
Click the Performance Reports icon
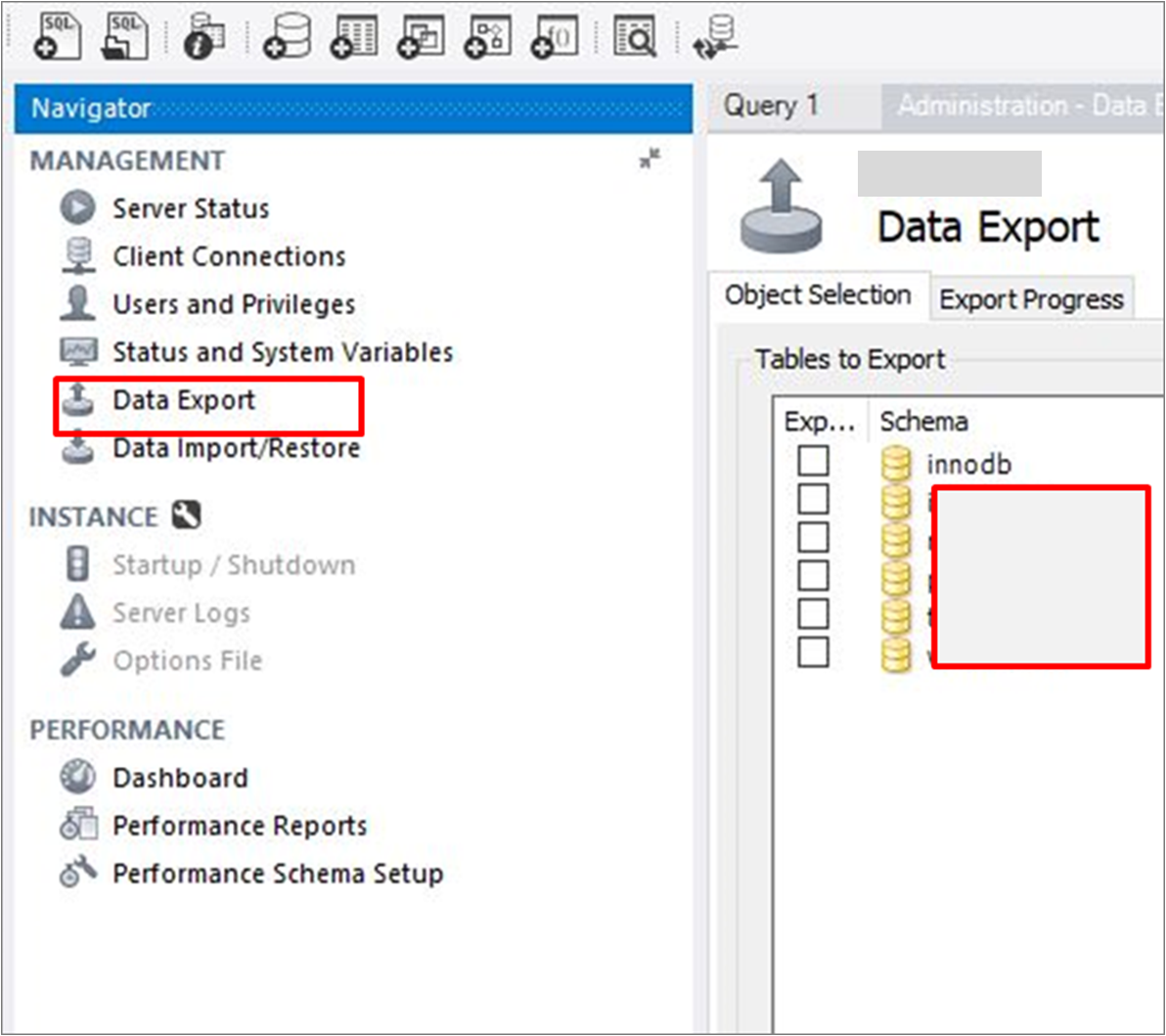(x=78, y=824)
